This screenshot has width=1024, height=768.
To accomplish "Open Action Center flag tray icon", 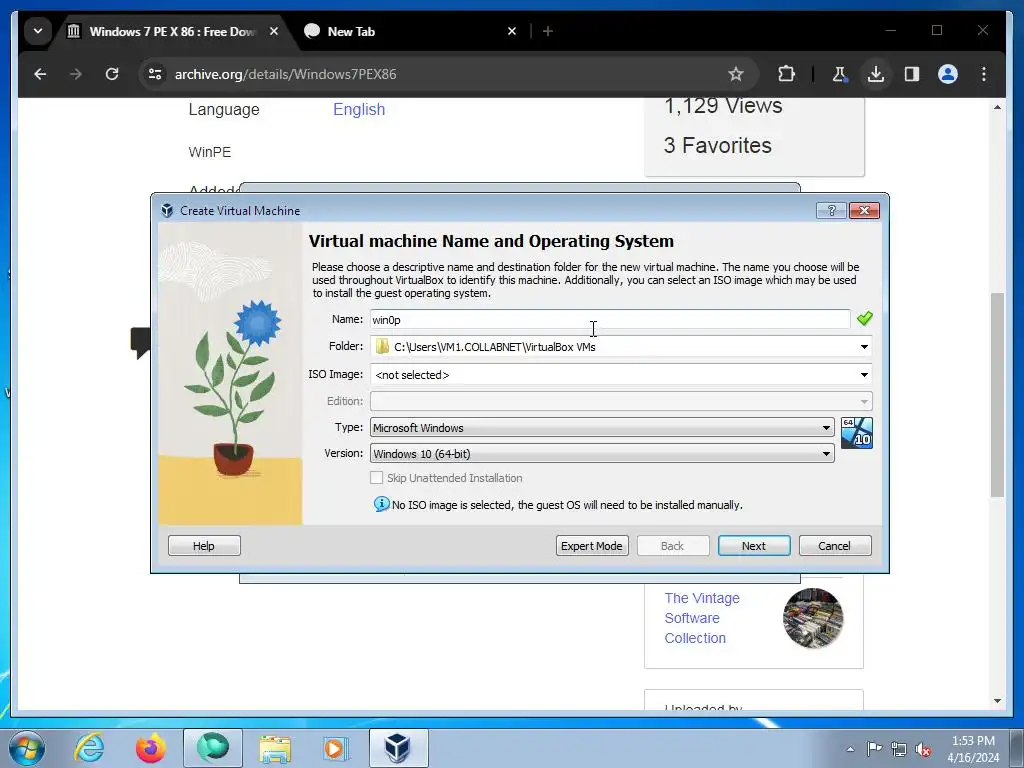I will pyautogui.click(x=874, y=749).
